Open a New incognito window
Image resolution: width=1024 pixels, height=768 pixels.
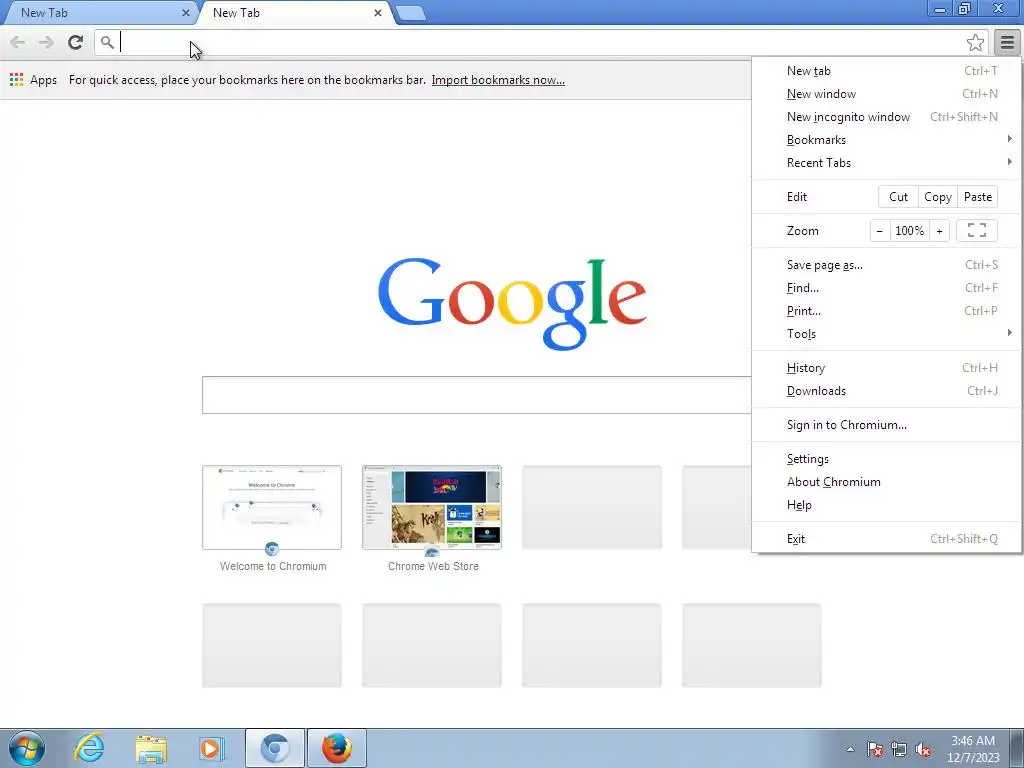pyautogui.click(x=887, y=117)
